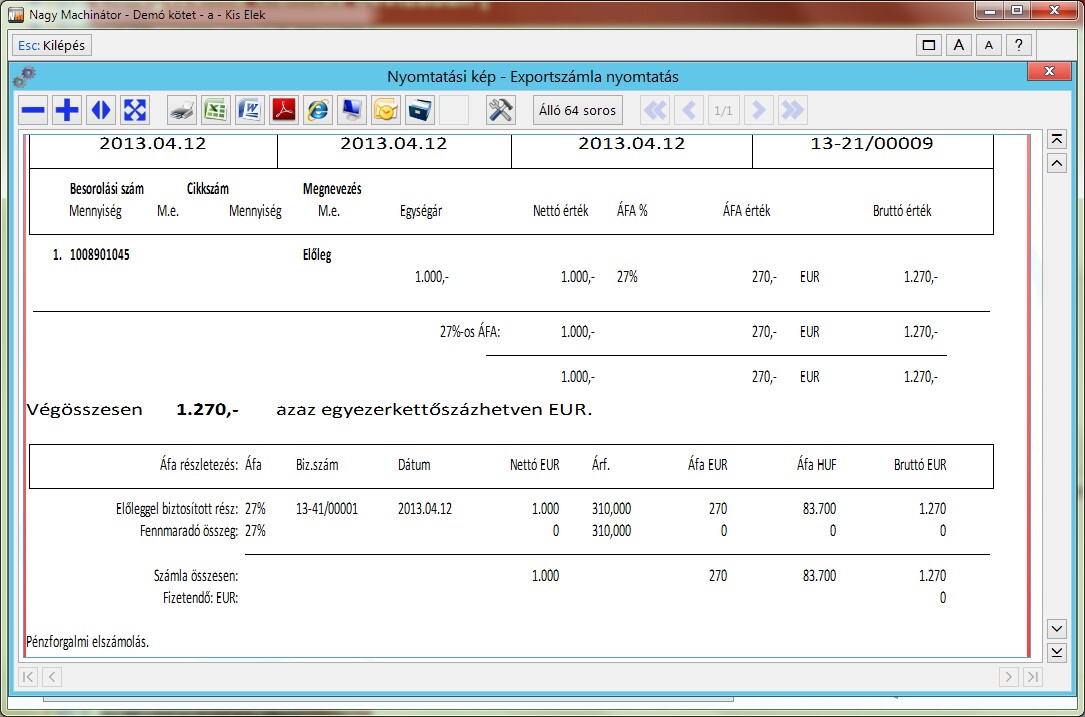Zoom out with the minus icon
Image resolution: width=1085 pixels, height=717 pixels.
pyautogui.click(x=33, y=110)
